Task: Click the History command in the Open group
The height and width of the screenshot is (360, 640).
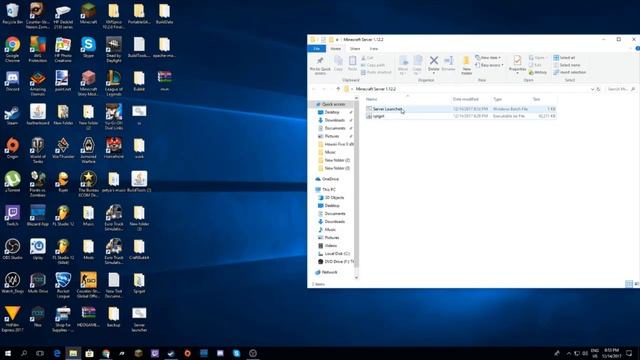Action: tap(538, 72)
